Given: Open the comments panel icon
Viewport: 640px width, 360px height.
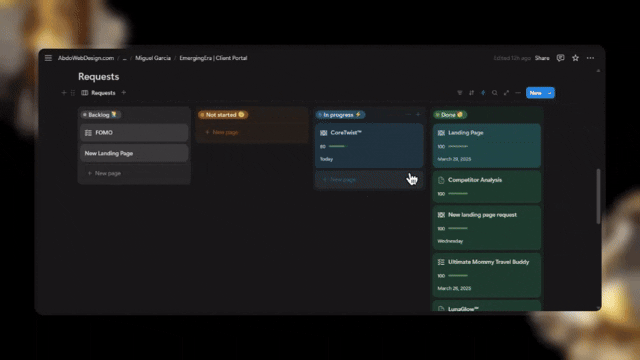Looking at the screenshot, I should 560,58.
